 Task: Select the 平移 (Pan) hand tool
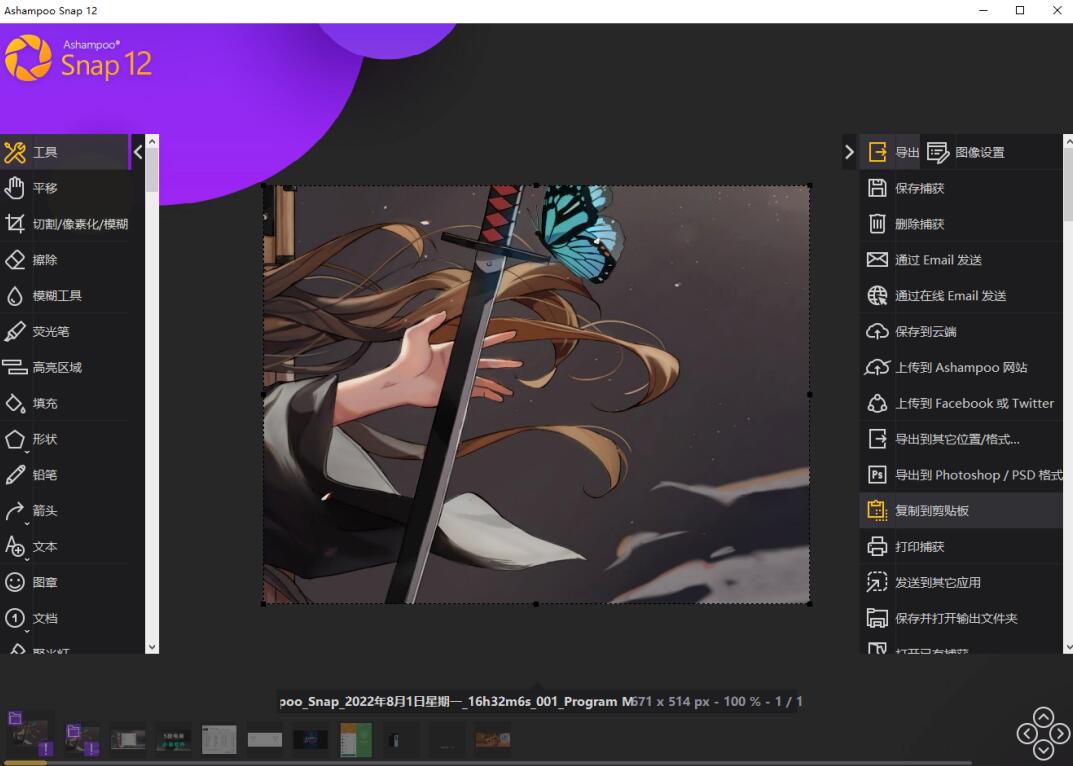tap(45, 188)
